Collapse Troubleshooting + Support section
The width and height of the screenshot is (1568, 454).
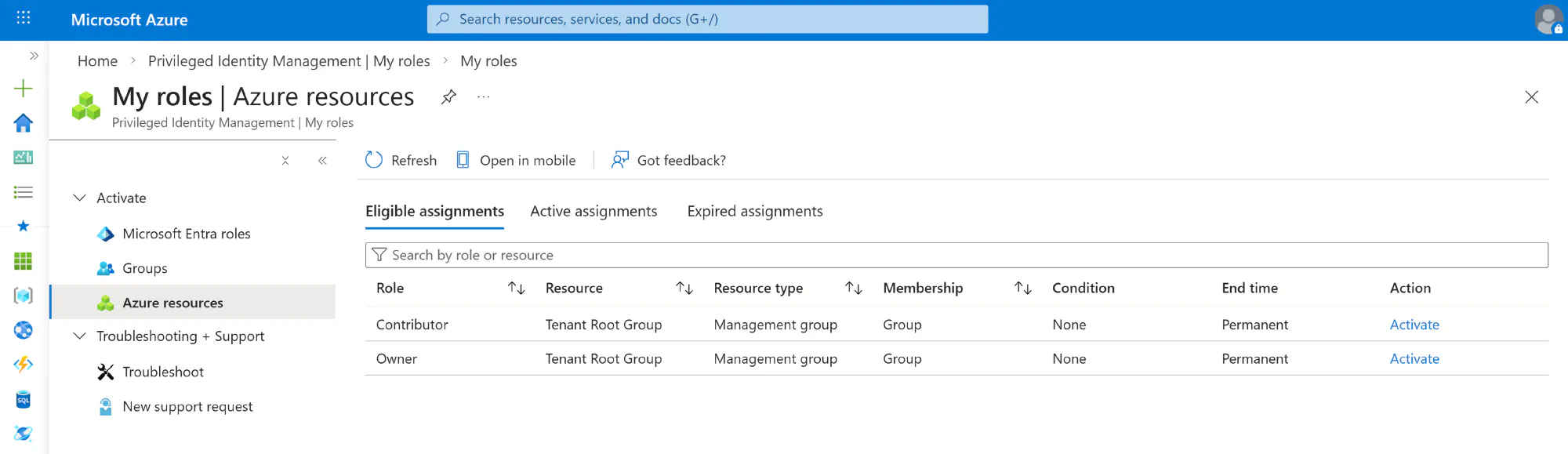pos(79,336)
